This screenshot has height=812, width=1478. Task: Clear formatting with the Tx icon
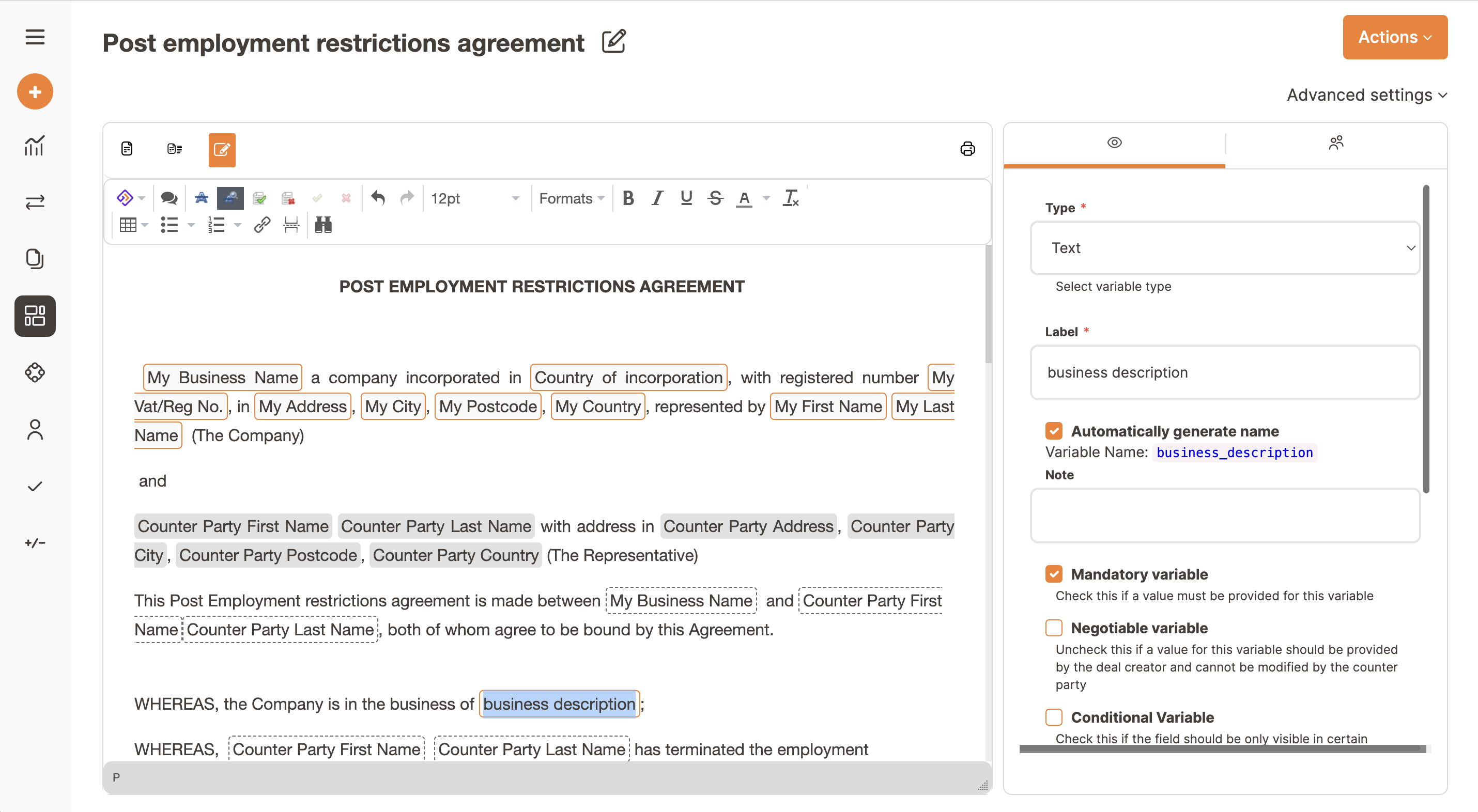coord(791,198)
